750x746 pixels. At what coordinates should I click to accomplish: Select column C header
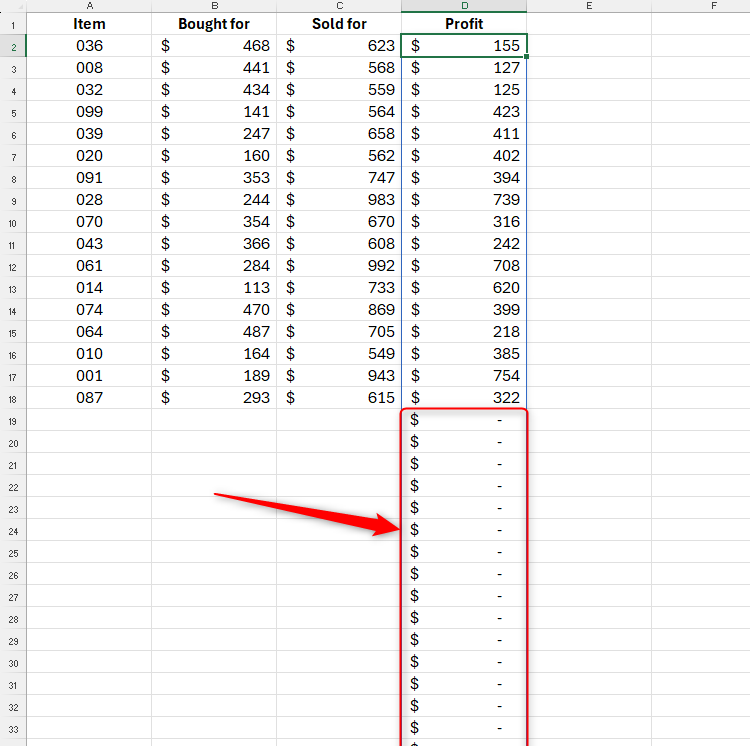pos(339,6)
